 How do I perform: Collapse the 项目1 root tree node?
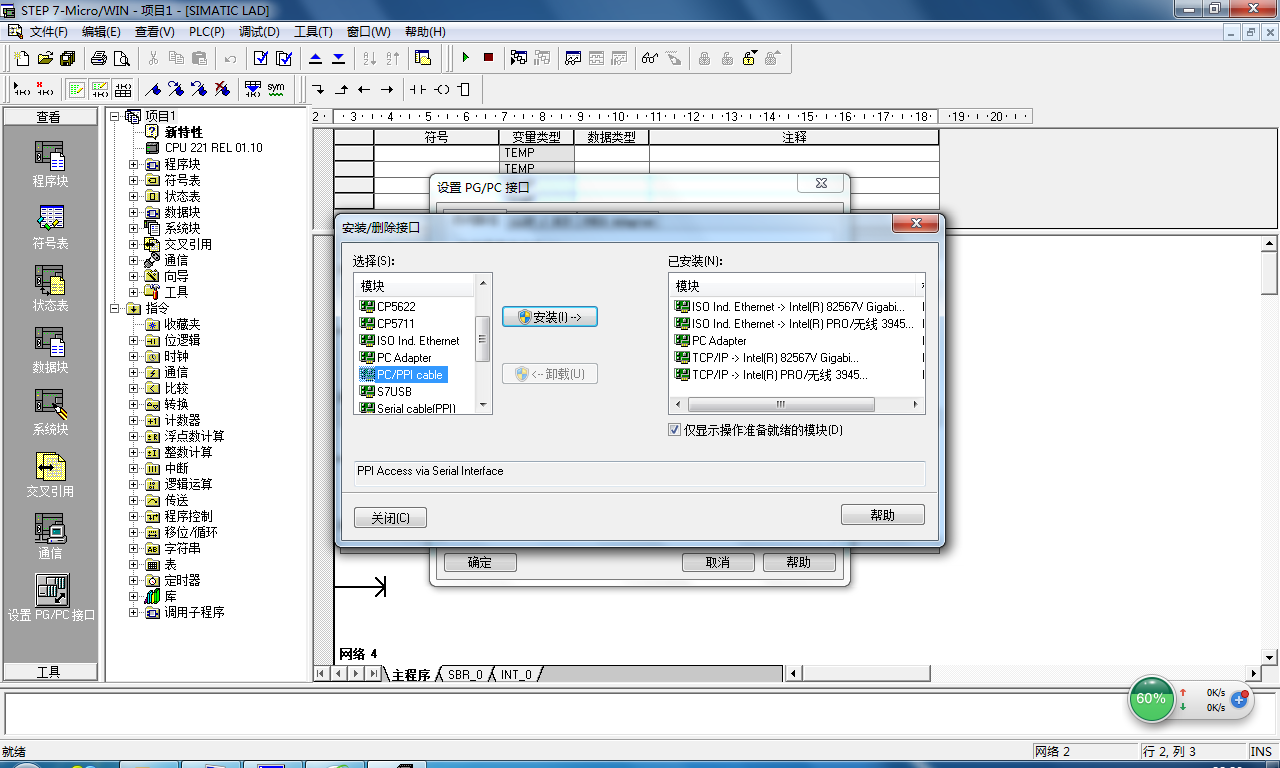point(115,116)
